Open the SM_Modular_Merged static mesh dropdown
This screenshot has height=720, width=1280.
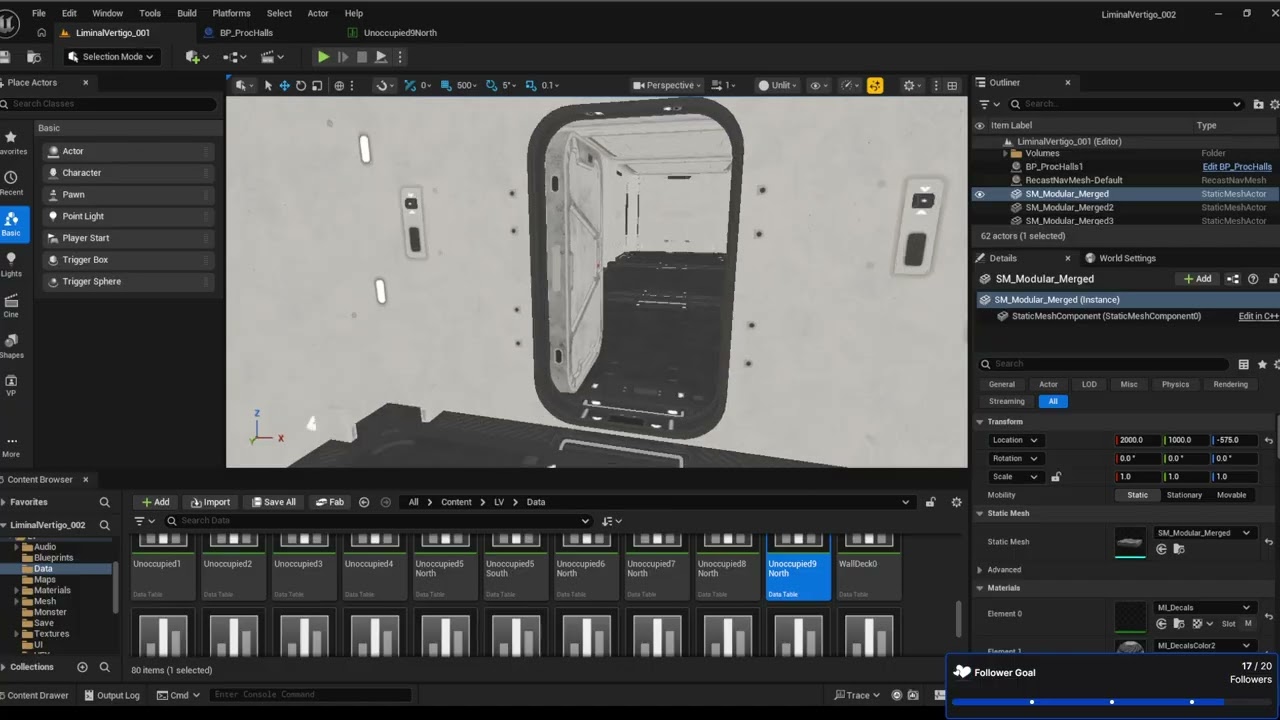click(1204, 533)
